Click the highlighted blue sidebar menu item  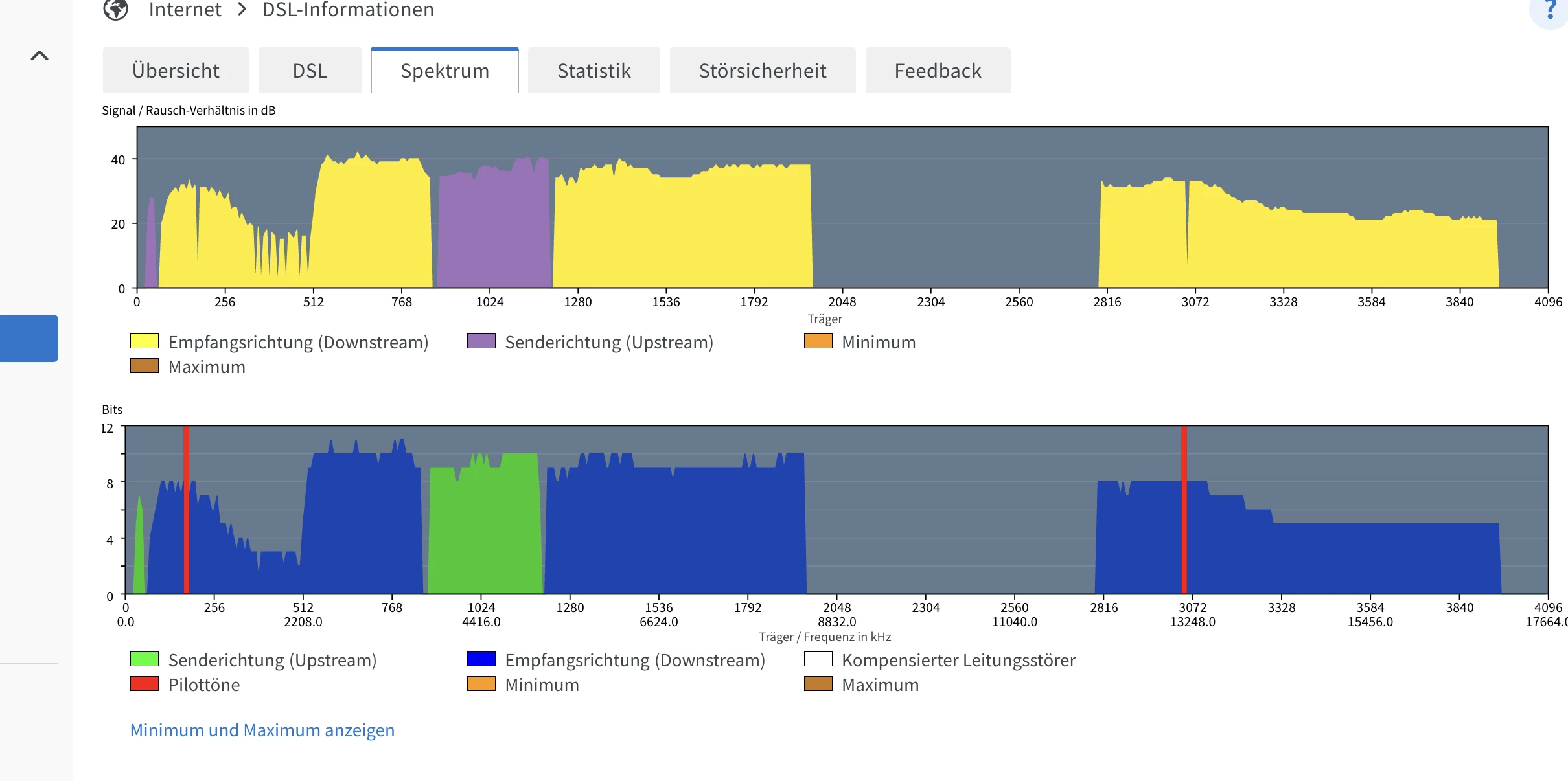tap(29, 338)
